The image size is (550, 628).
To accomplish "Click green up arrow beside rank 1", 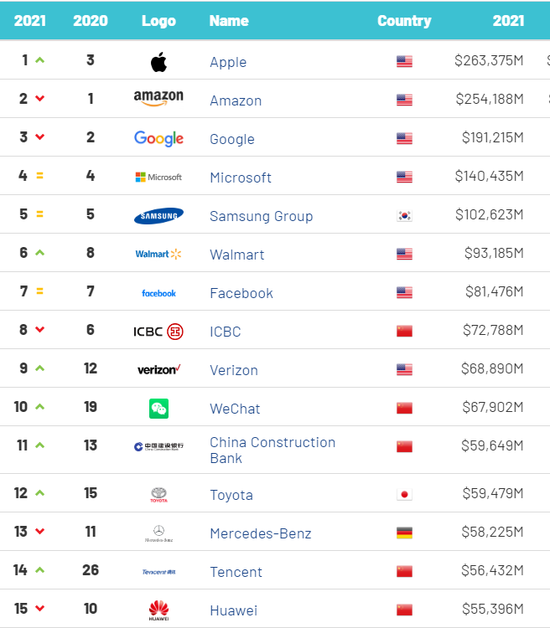I will [x=40, y=60].
